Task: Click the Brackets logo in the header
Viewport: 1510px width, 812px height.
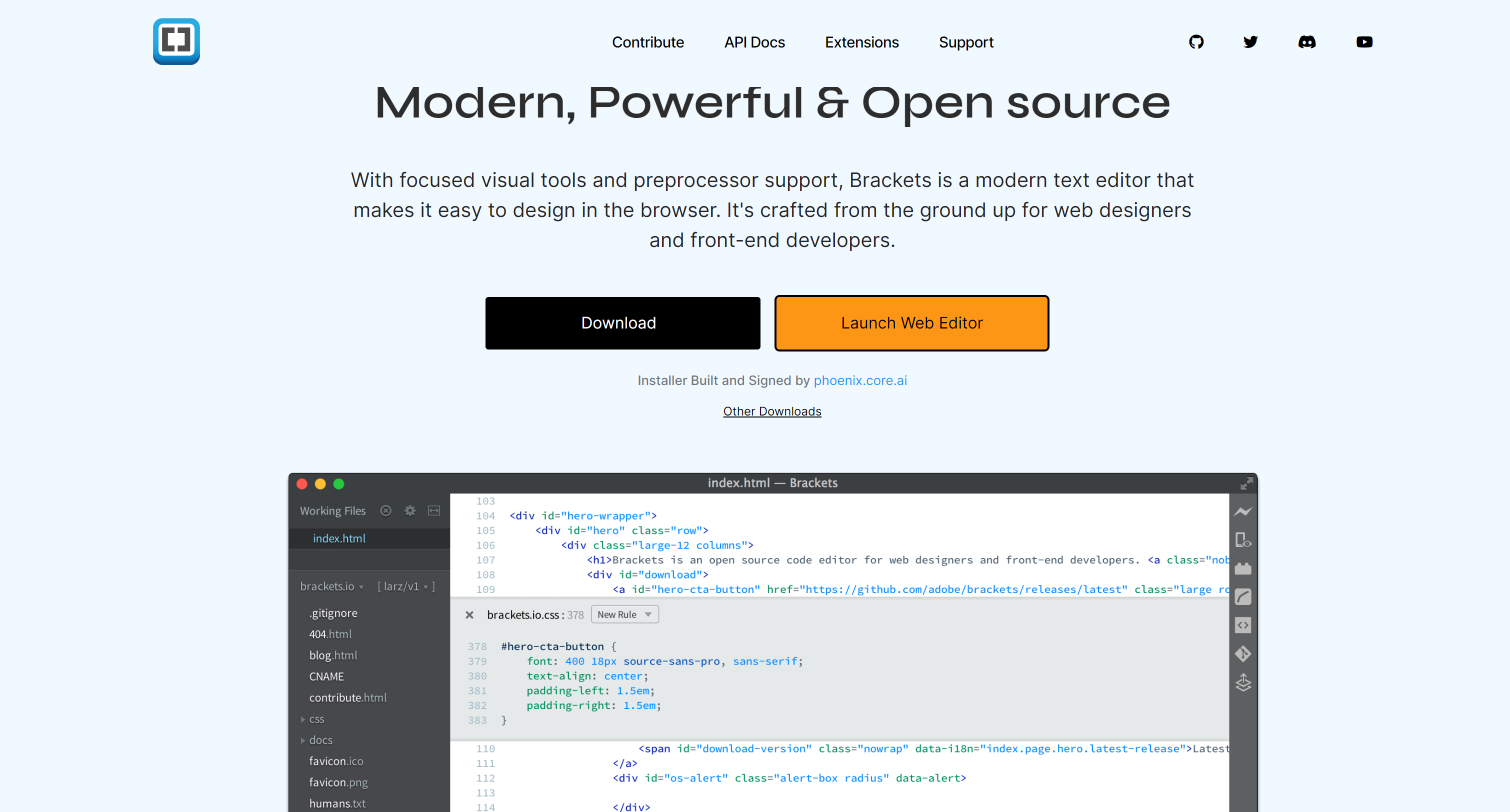Action: tap(176, 41)
